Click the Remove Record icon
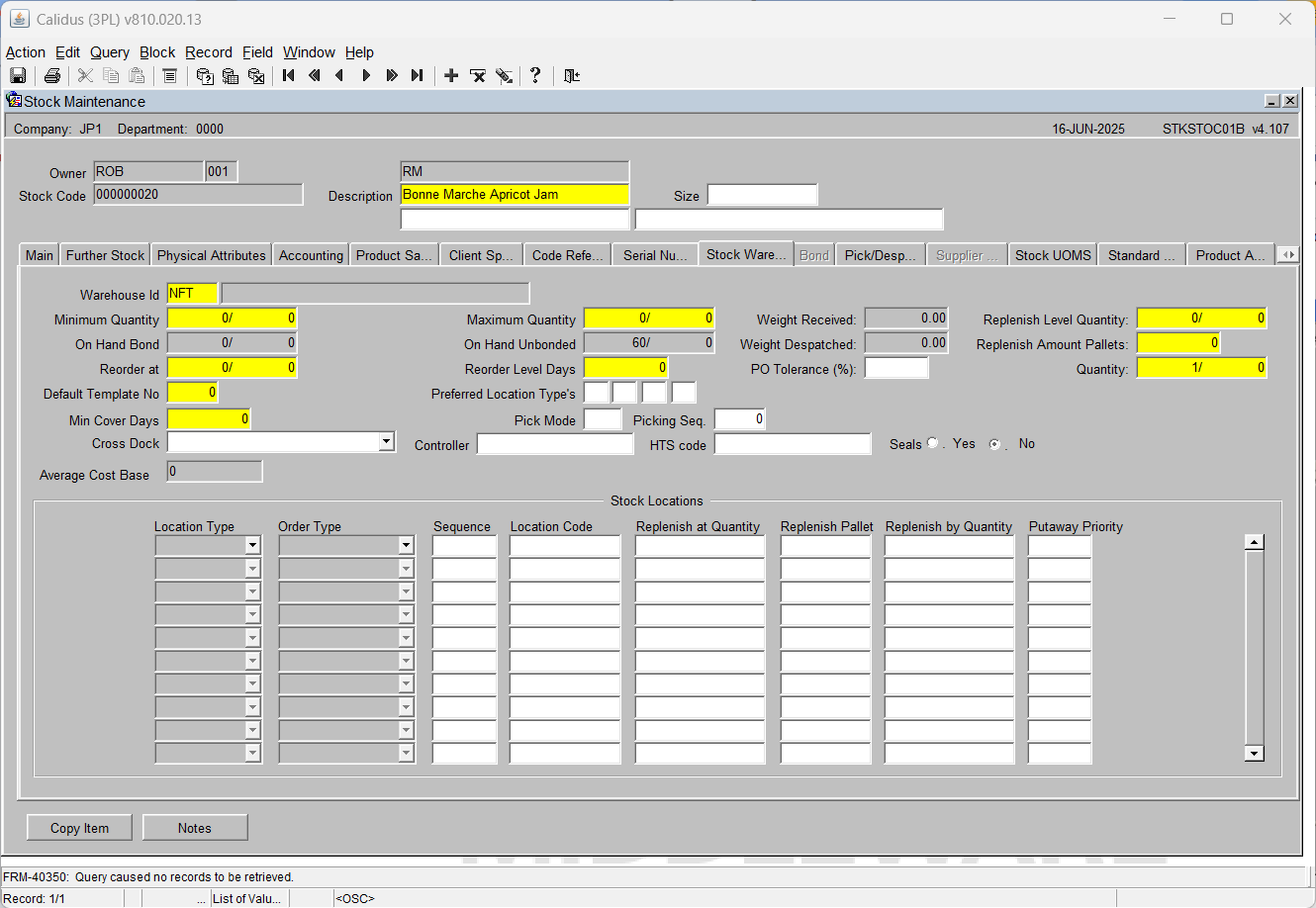 click(x=478, y=75)
